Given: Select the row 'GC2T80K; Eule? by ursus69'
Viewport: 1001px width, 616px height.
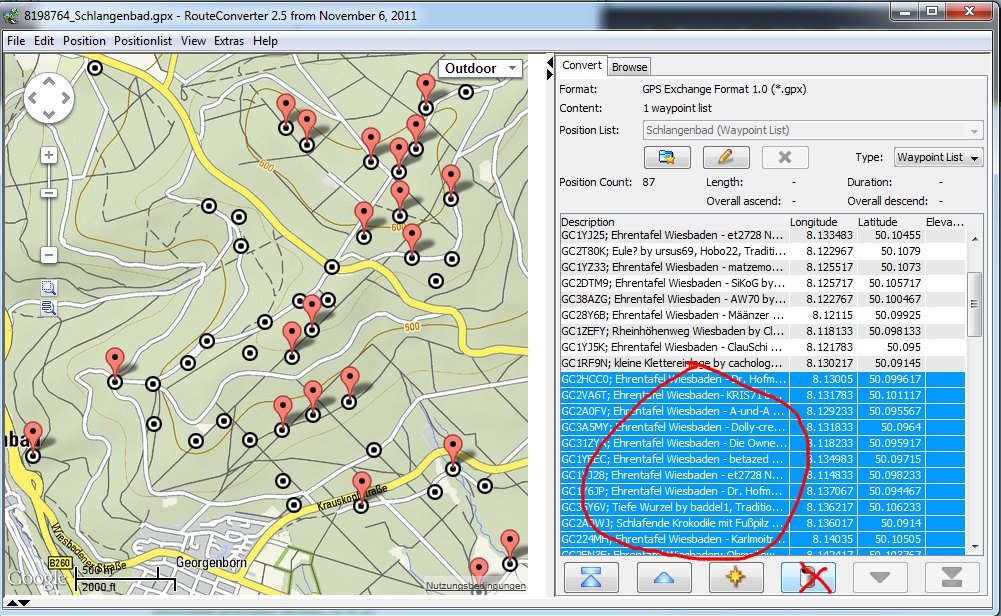Looking at the screenshot, I should click(763, 251).
